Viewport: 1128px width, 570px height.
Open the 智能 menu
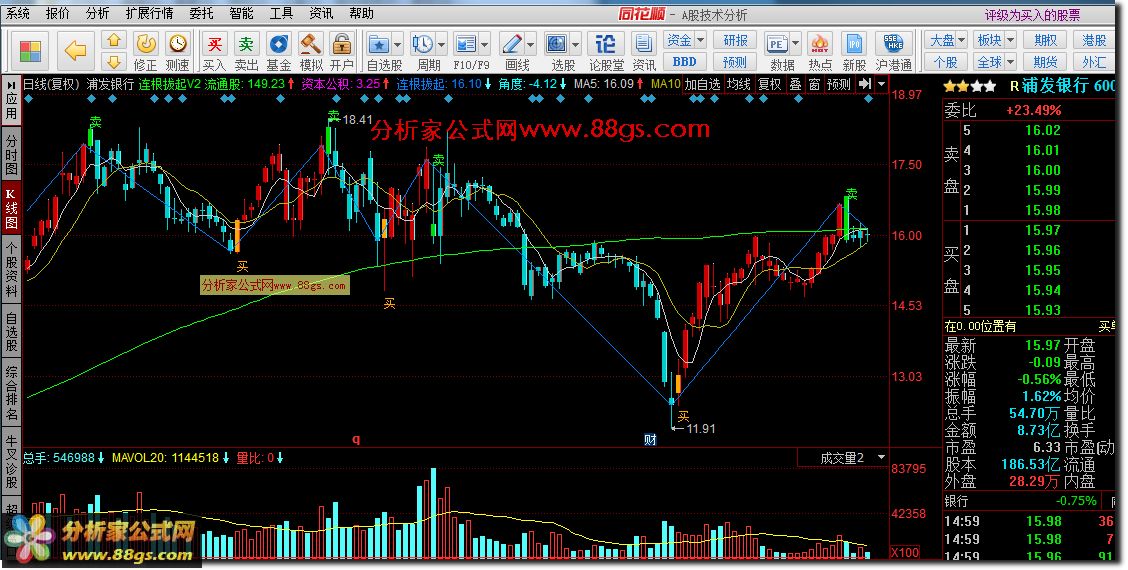point(241,13)
